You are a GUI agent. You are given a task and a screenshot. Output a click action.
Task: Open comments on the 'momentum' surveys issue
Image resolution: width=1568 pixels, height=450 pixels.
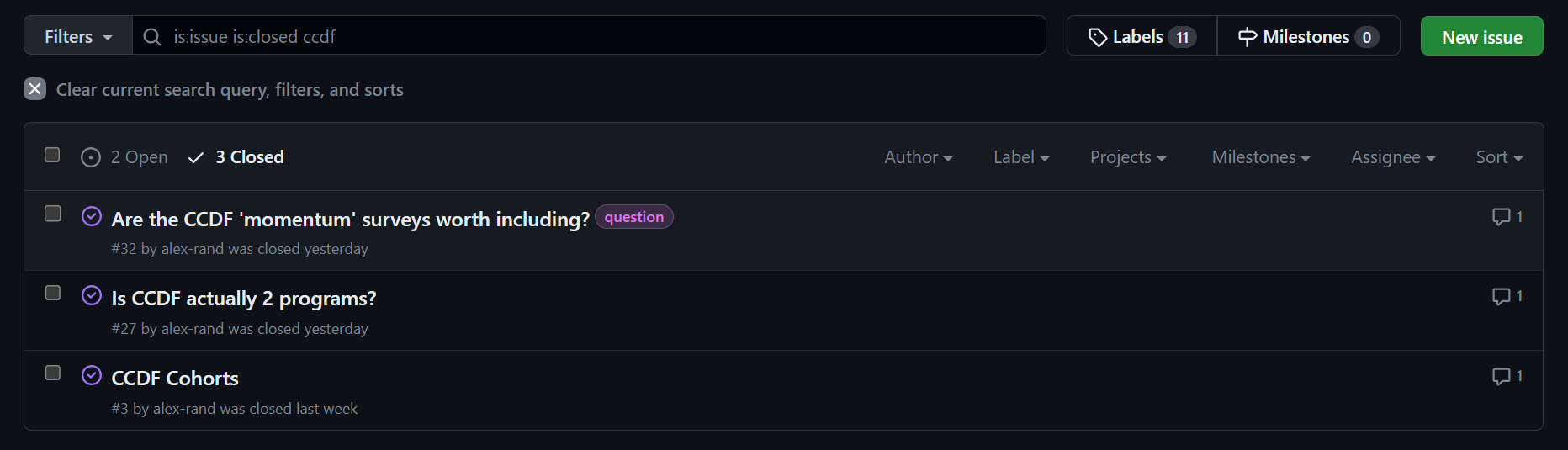pos(1507,217)
